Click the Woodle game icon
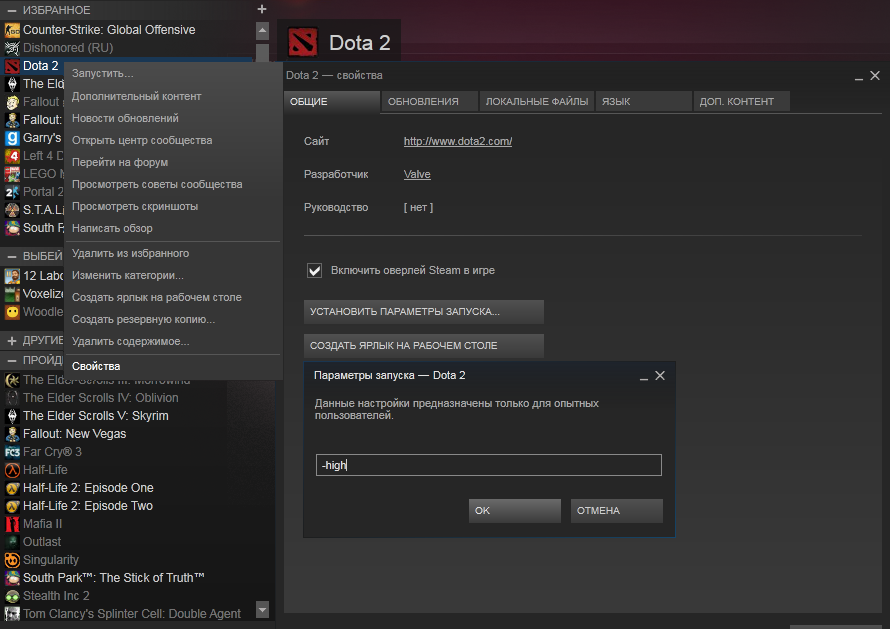890x629 pixels. tap(12, 312)
